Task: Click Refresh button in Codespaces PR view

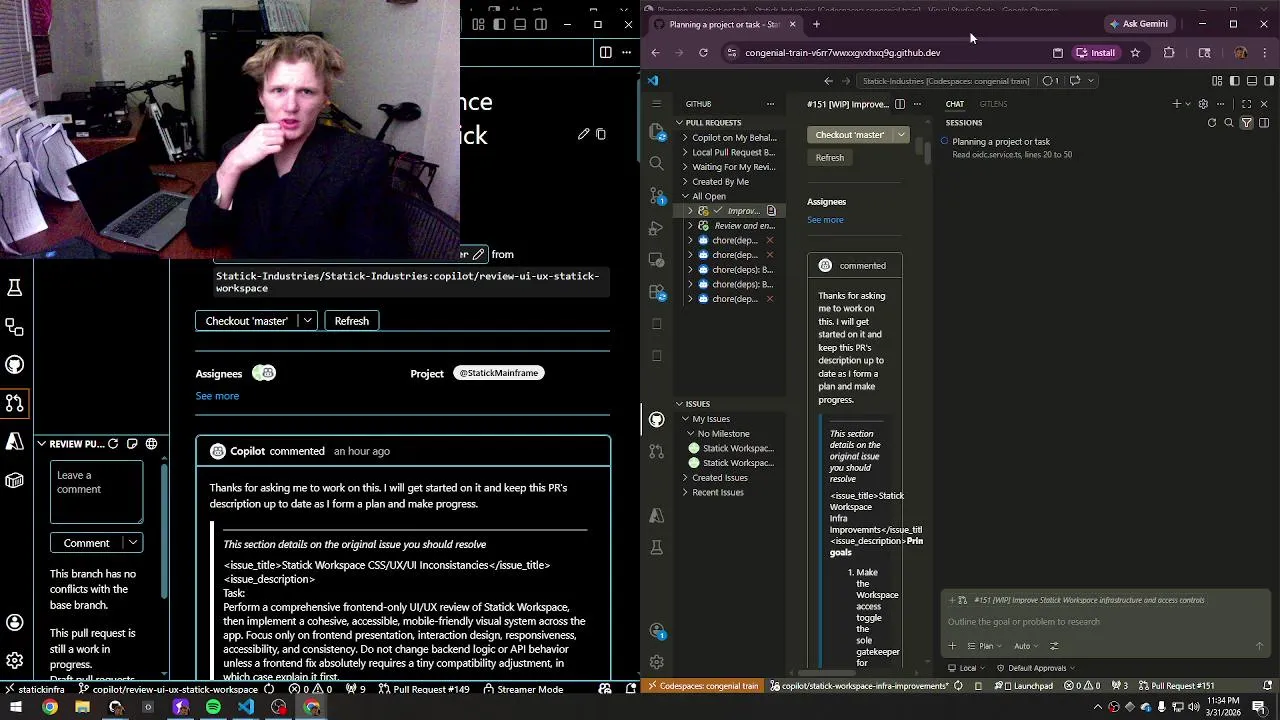Action: pyautogui.click(x=829, y=158)
